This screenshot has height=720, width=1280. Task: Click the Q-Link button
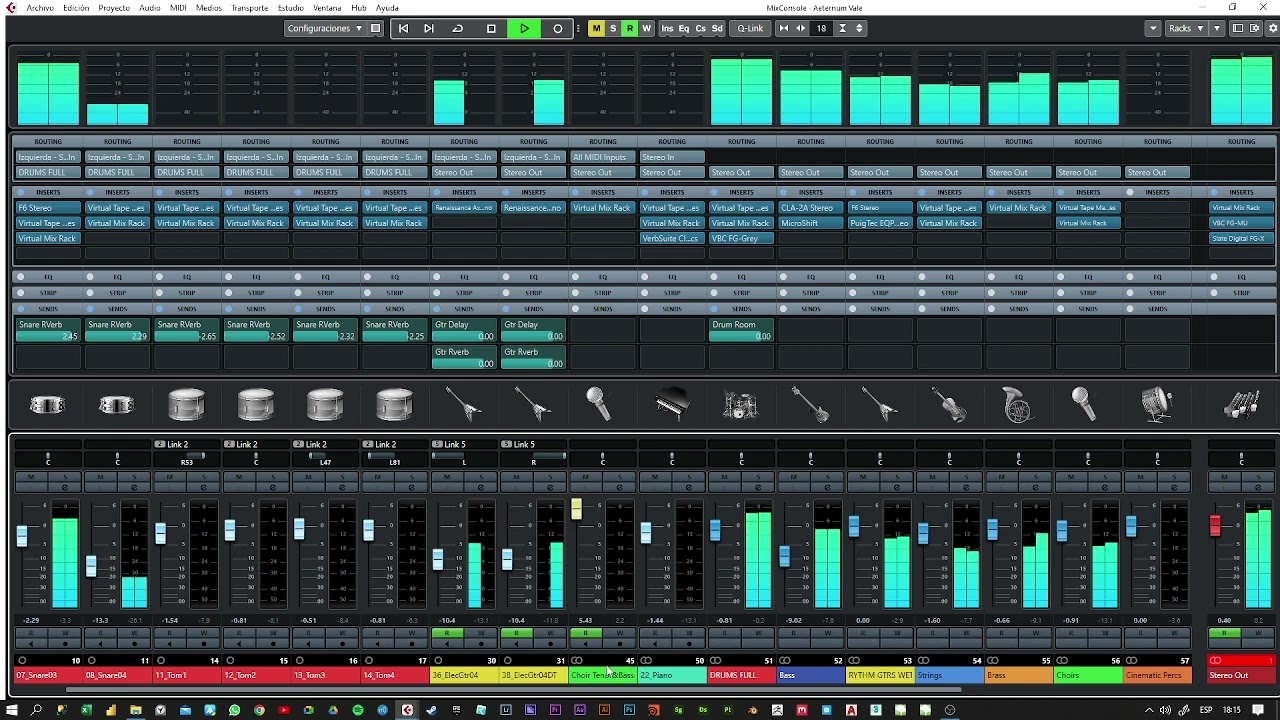(x=750, y=28)
